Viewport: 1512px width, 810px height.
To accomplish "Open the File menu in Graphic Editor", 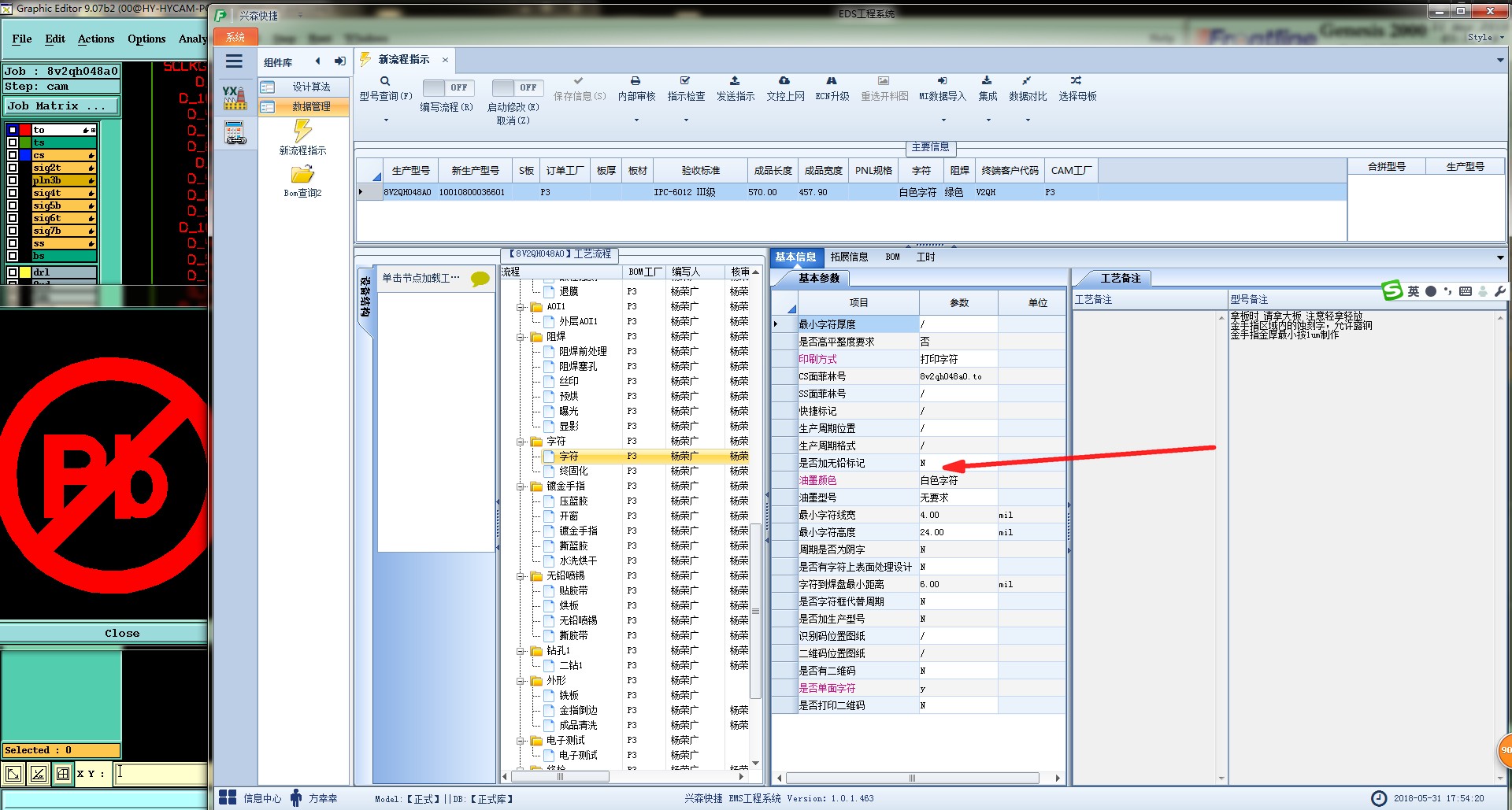I will tap(22, 39).
